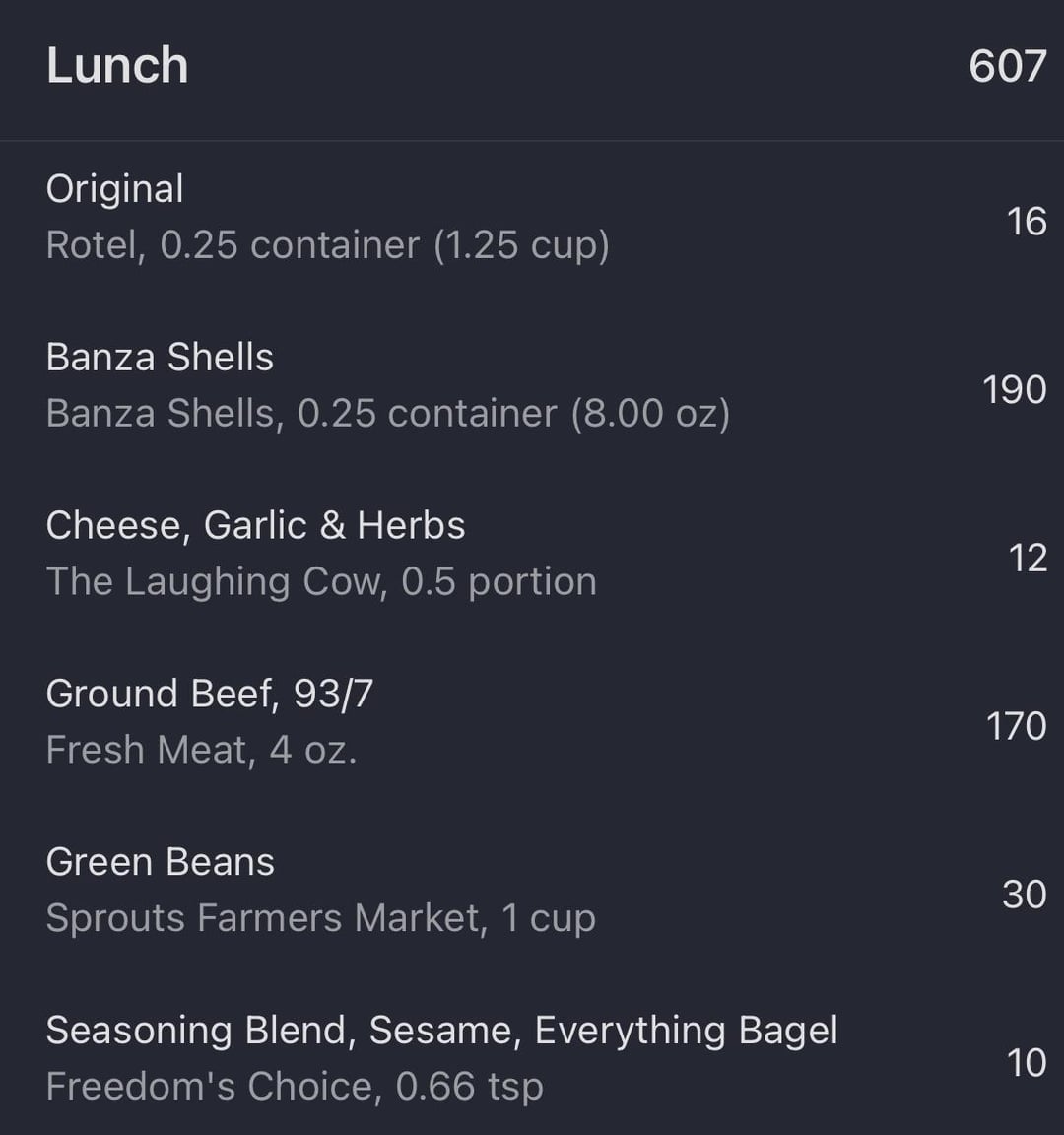The height and width of the screenshot is (1135, 1064).
Task: Tap the 170 calorie value
Action: (1017, 726)
